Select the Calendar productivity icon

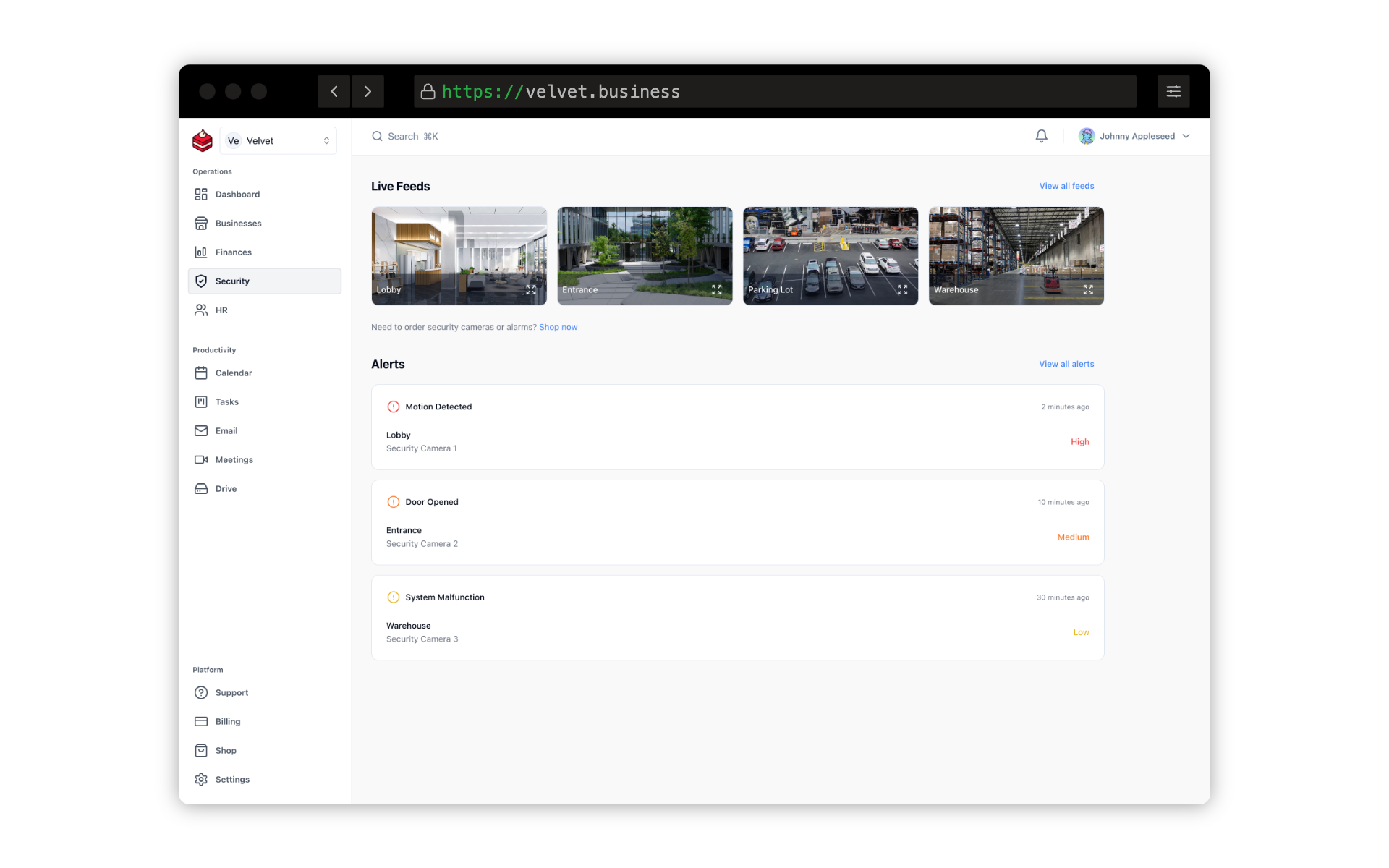(200, 372)
